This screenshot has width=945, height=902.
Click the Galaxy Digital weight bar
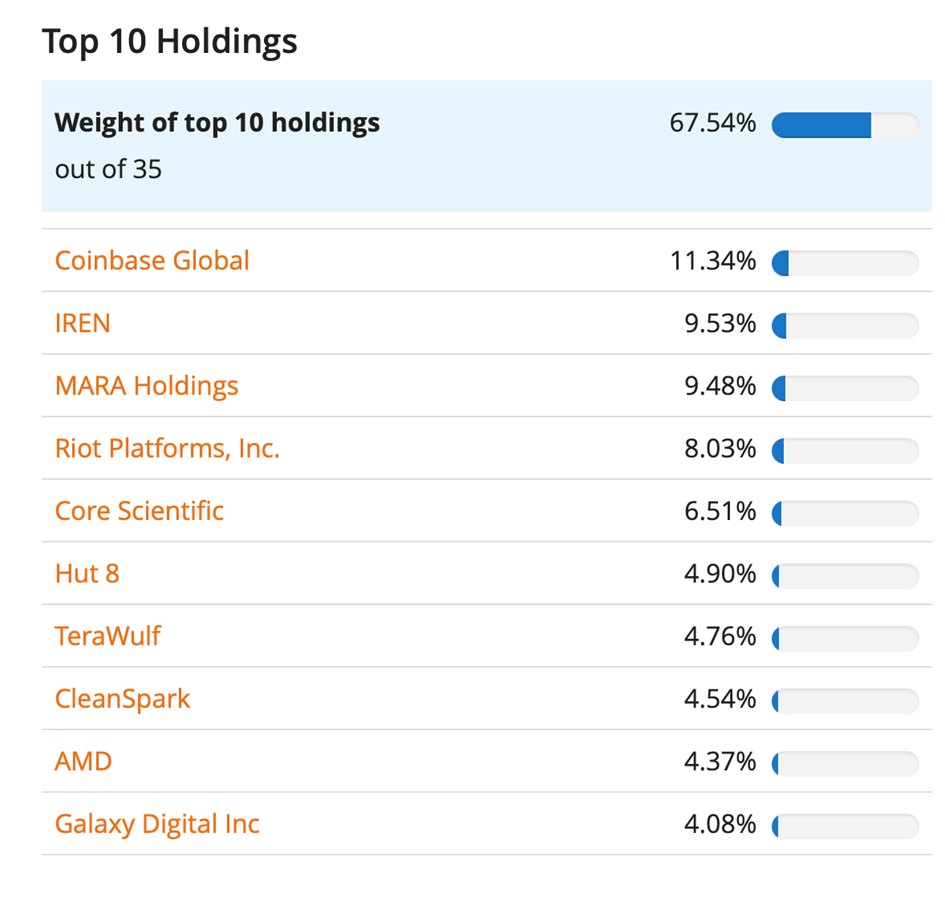[845, 826]
